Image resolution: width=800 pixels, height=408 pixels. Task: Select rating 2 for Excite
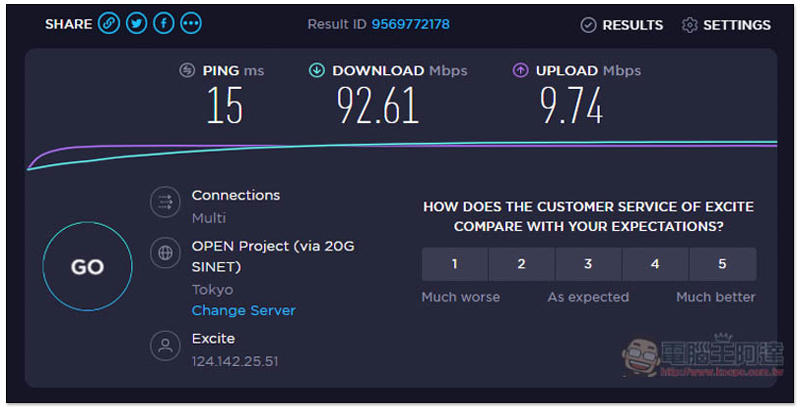coord(521,264)
